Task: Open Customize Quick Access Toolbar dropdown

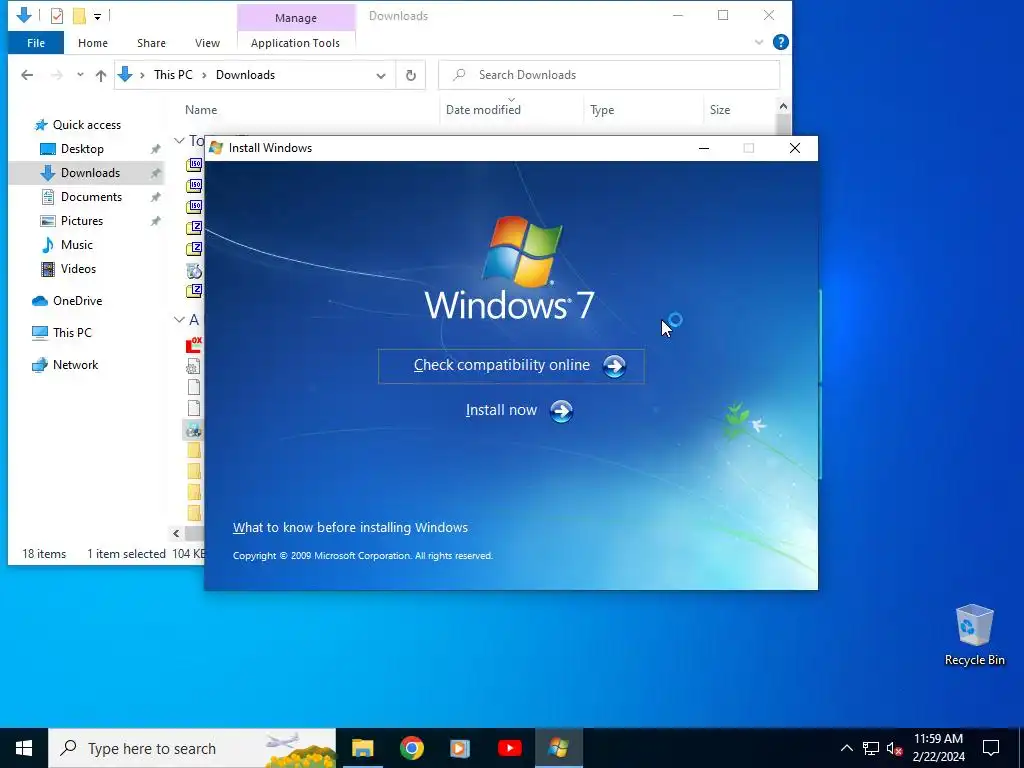Action: tap(97, 16)
